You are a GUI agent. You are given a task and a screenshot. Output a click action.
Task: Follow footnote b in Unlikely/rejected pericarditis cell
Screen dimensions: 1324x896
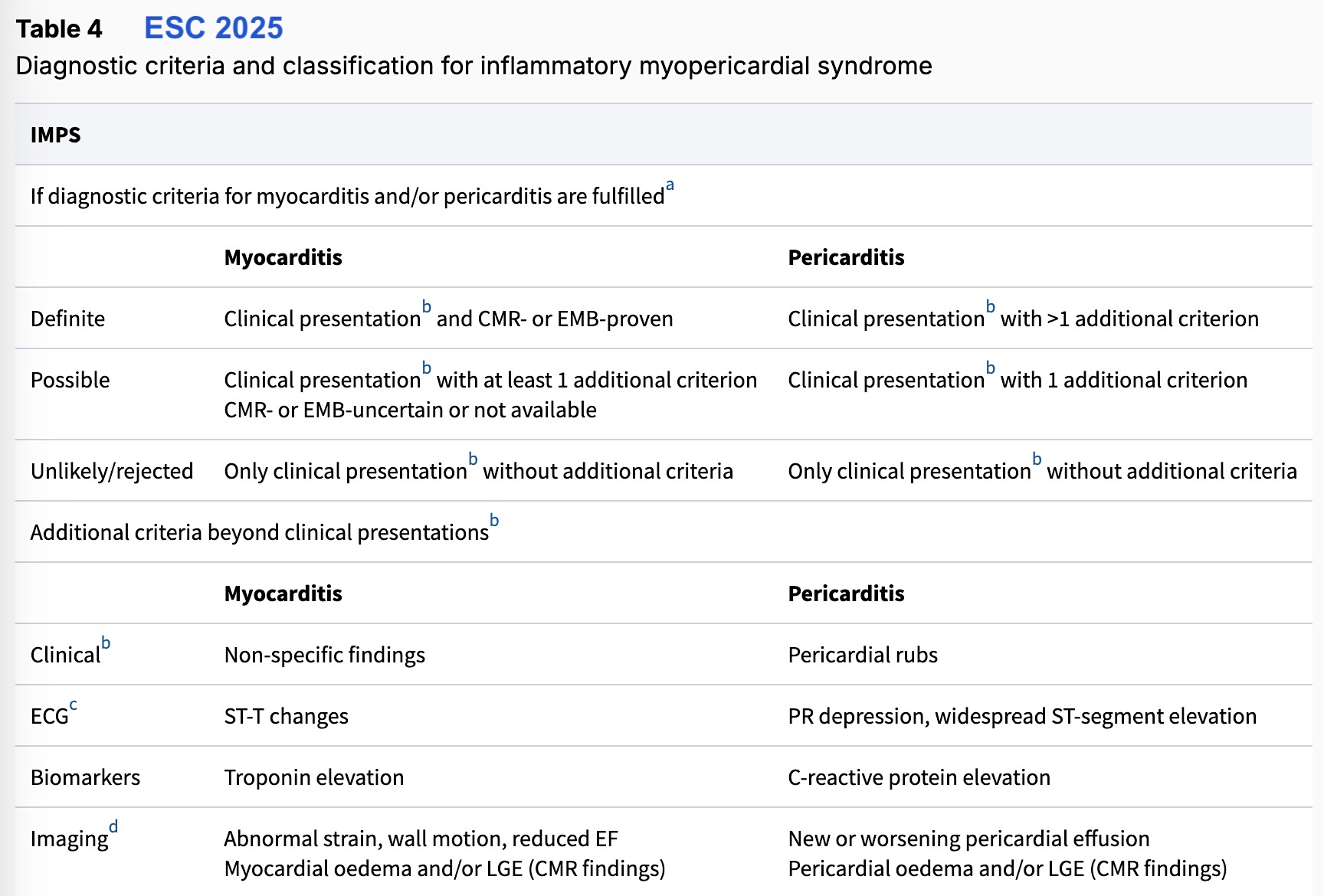tap(1037, 459)
